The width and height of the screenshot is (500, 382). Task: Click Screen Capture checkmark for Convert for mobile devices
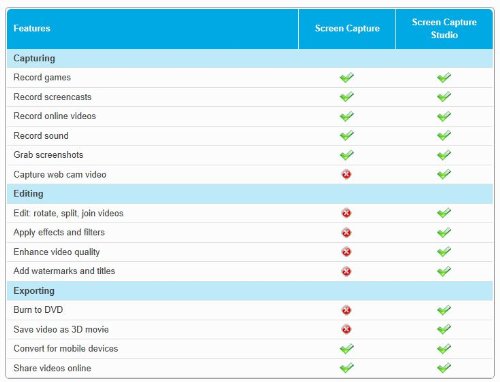click(347, 349)
